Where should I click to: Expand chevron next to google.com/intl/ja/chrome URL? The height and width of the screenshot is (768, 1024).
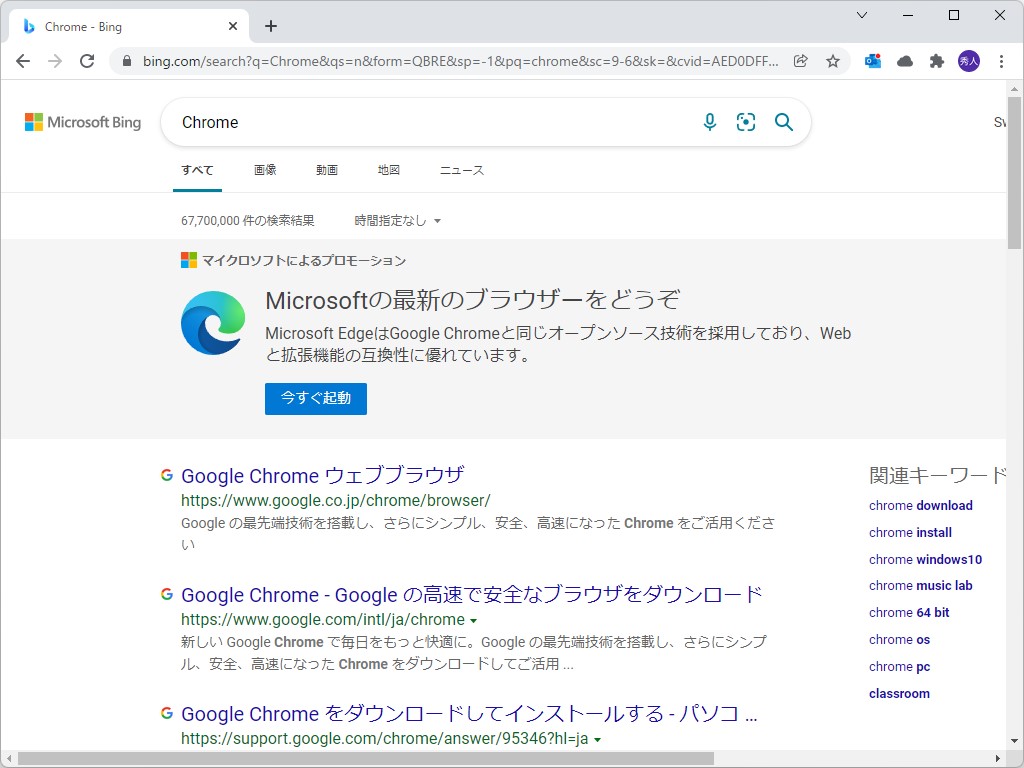tap(473, 619)
